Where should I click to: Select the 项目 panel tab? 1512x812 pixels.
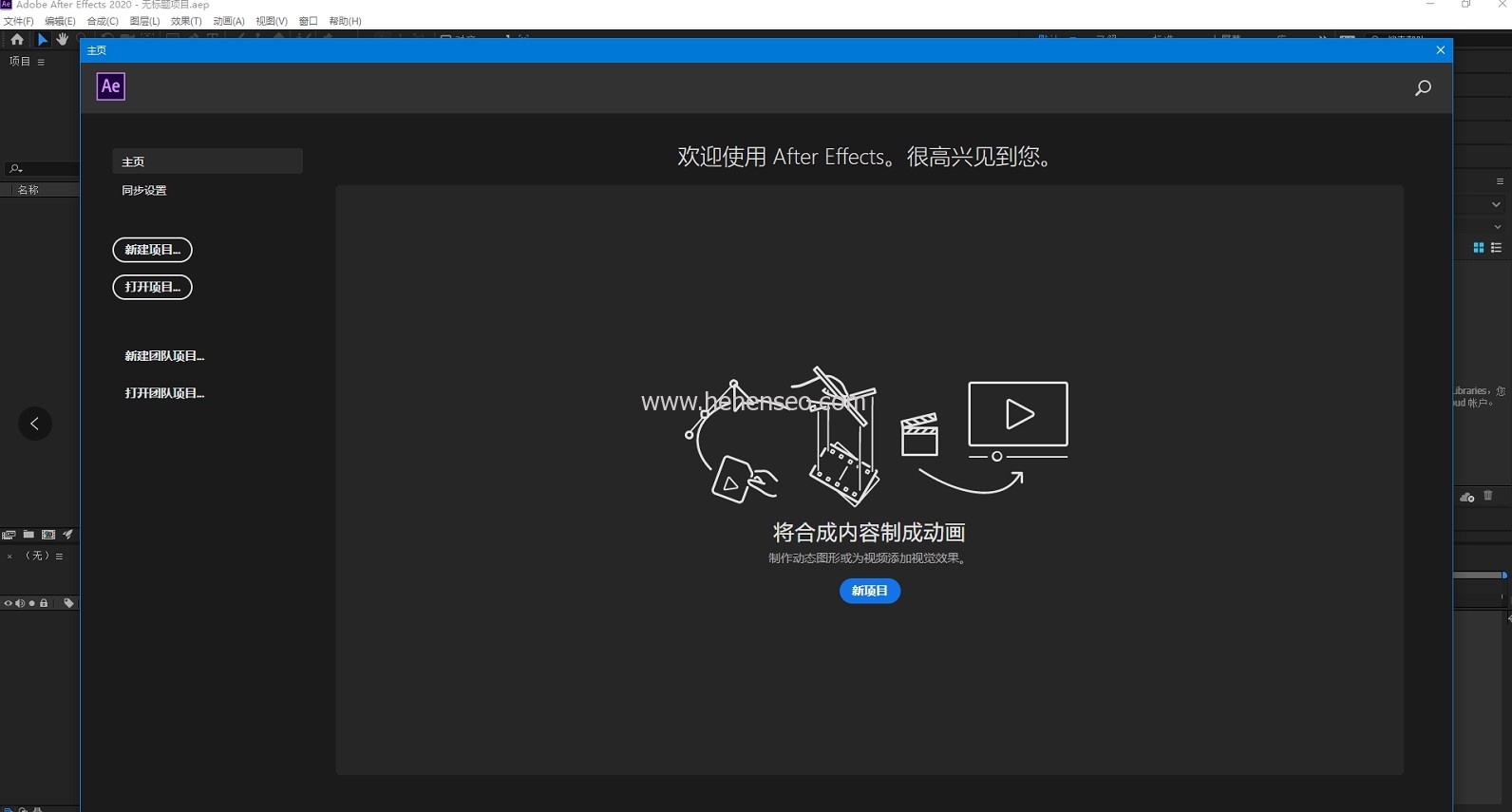(x=19, y=62)
